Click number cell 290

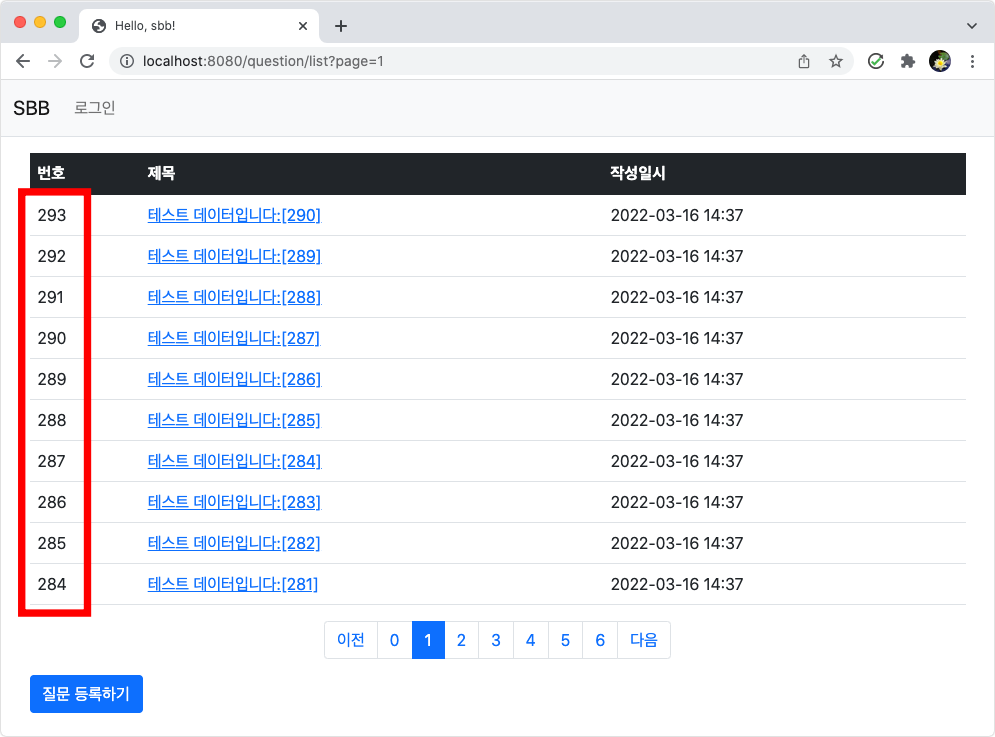51,338
